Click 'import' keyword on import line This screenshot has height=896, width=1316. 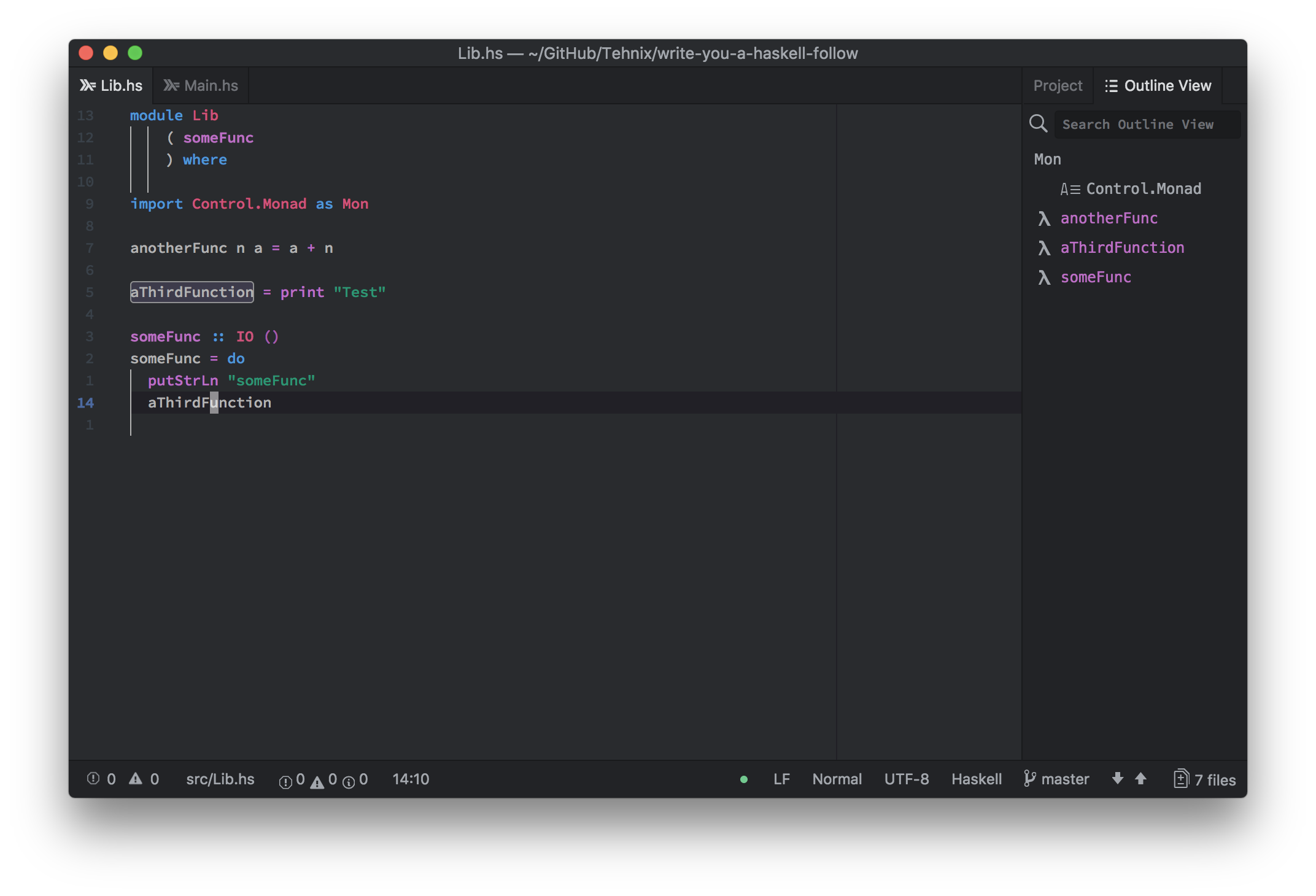coord(156,204)
